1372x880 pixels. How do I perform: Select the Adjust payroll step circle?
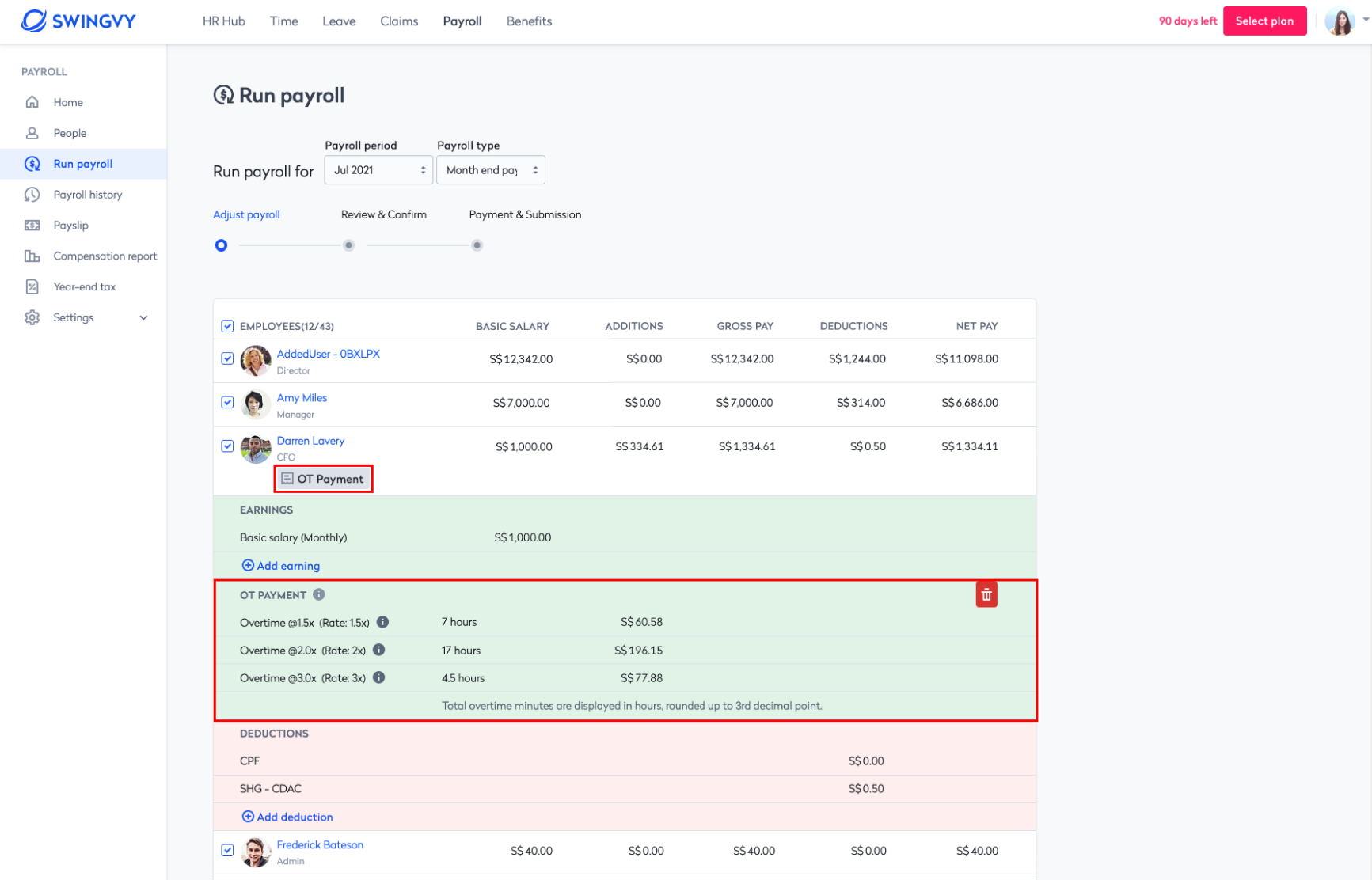click(x=221, y=245)
